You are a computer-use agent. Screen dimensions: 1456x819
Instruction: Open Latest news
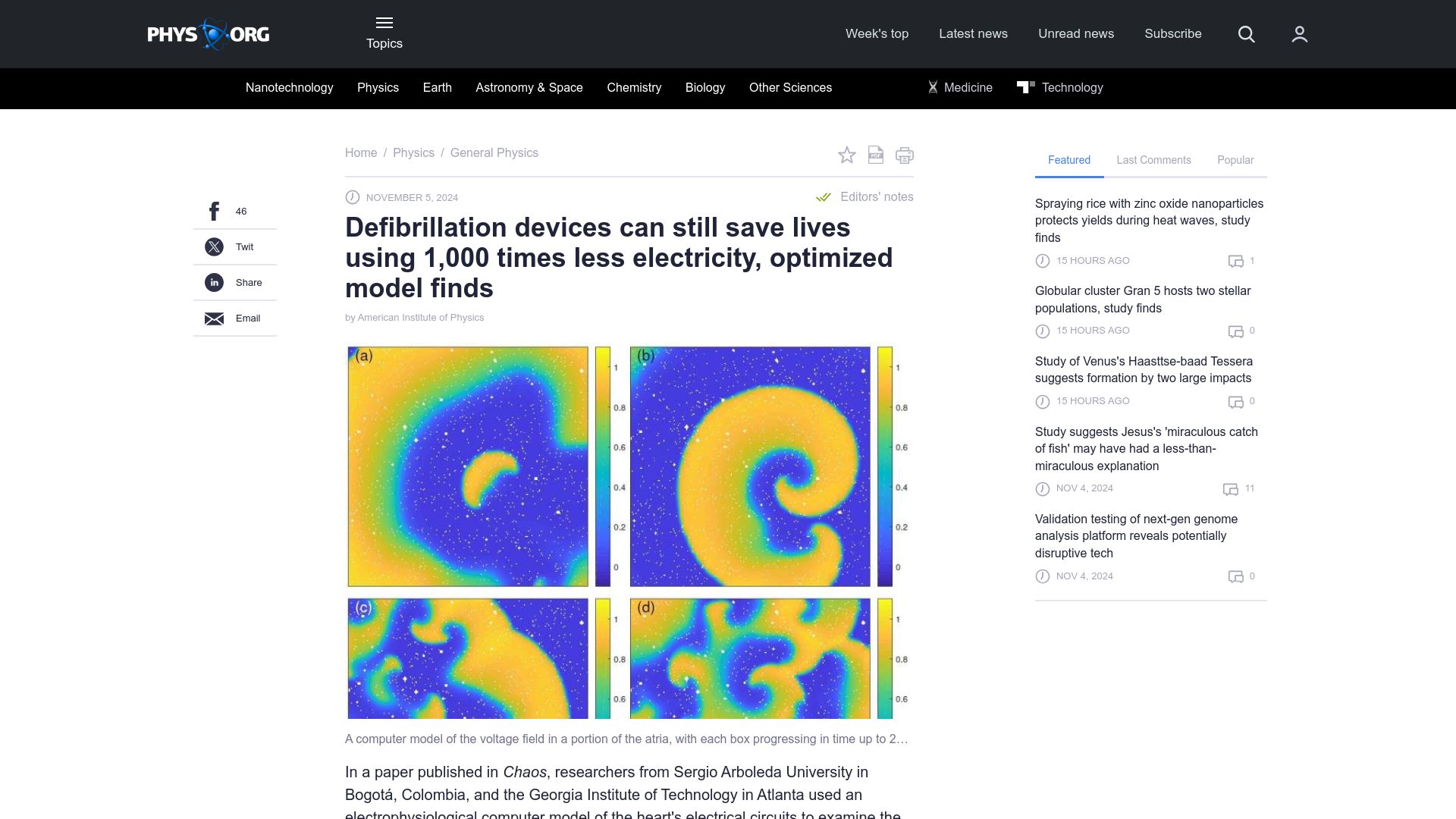coord(973,33)
